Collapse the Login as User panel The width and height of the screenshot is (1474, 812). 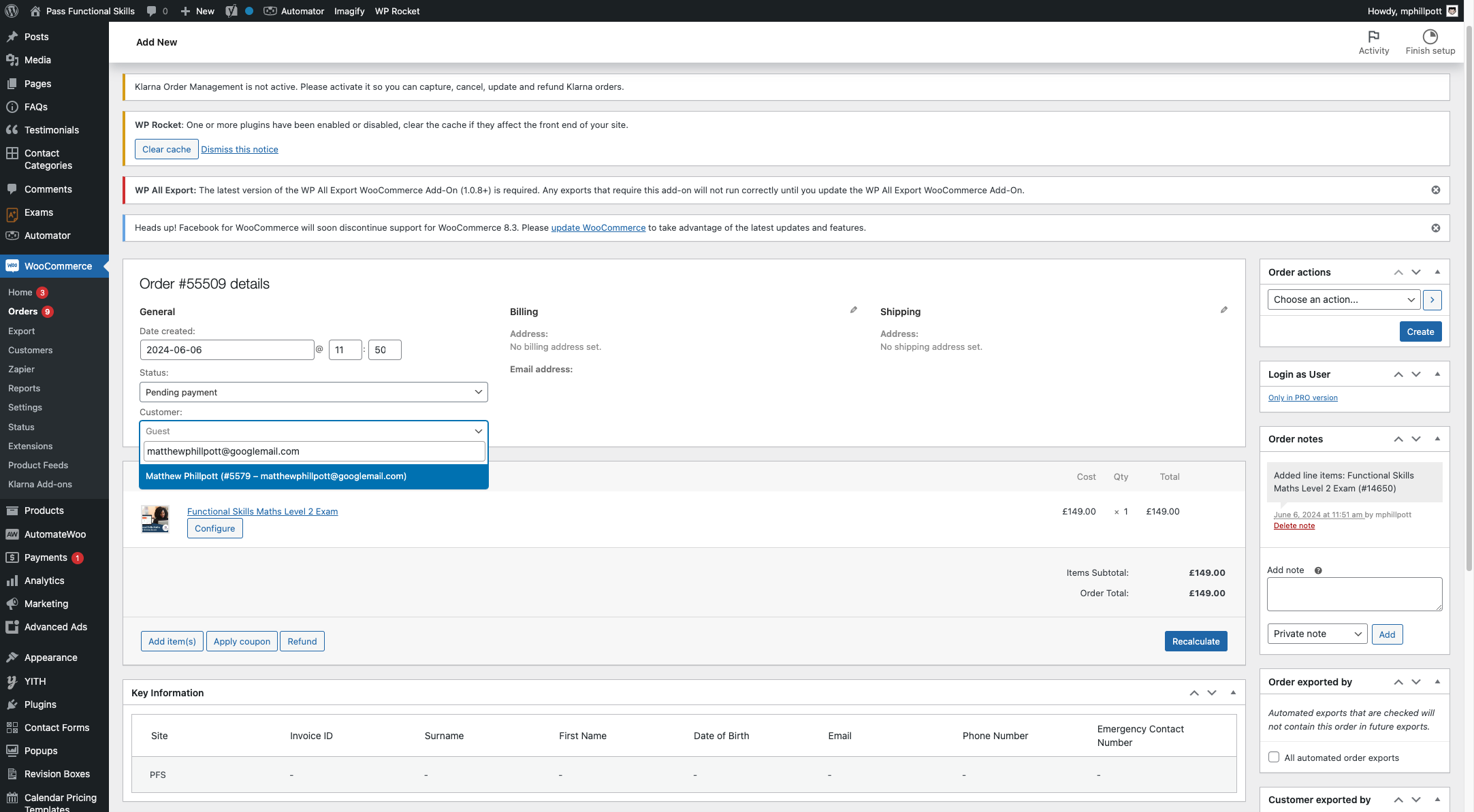1437,374
